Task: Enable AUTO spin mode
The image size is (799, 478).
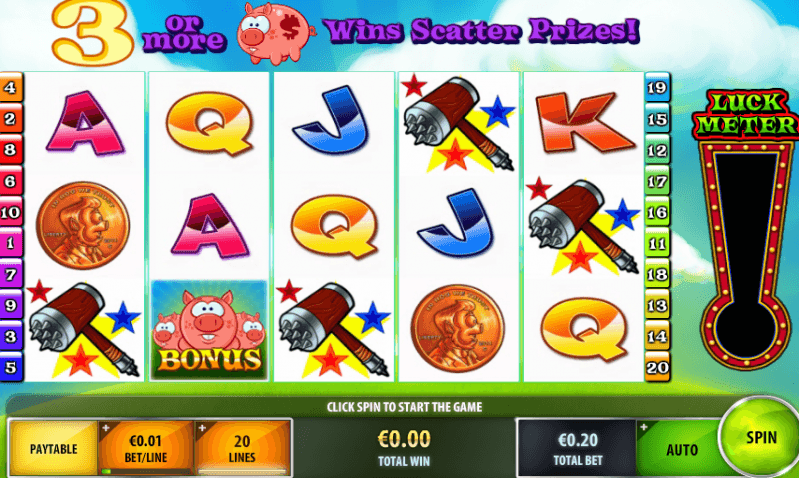Action: [x=682, y=449]
